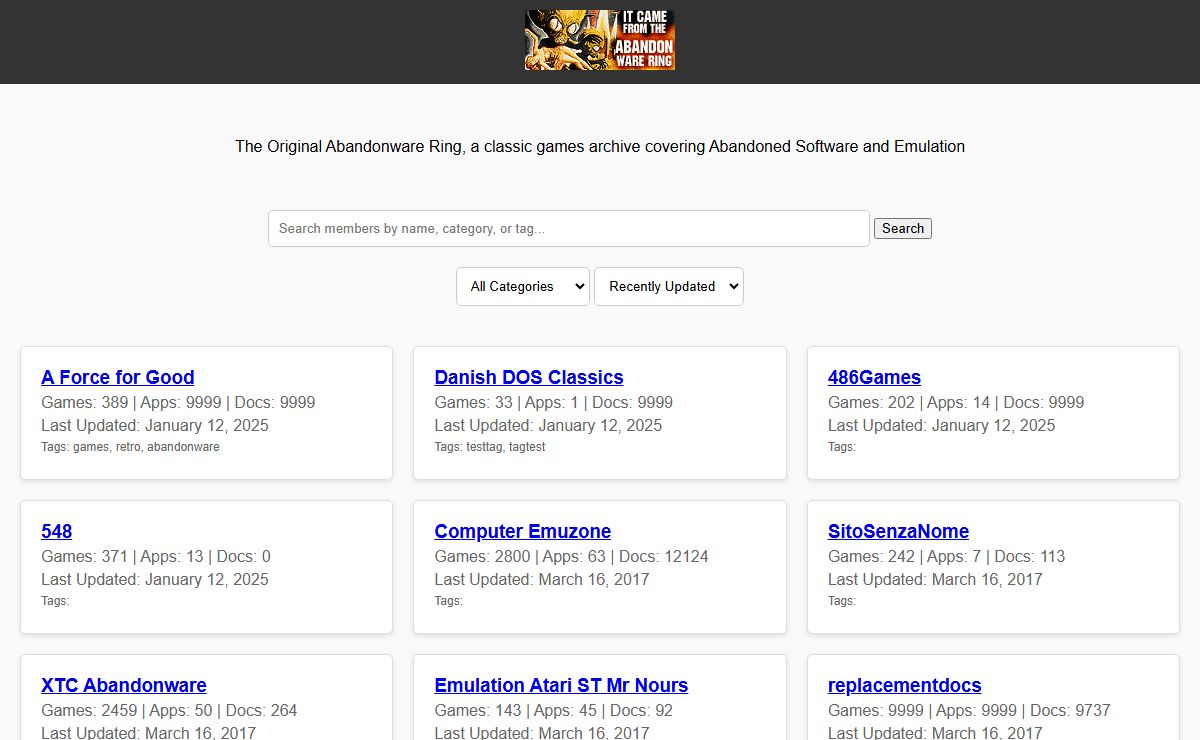Open the A Force for Good link

pos(117,377)
